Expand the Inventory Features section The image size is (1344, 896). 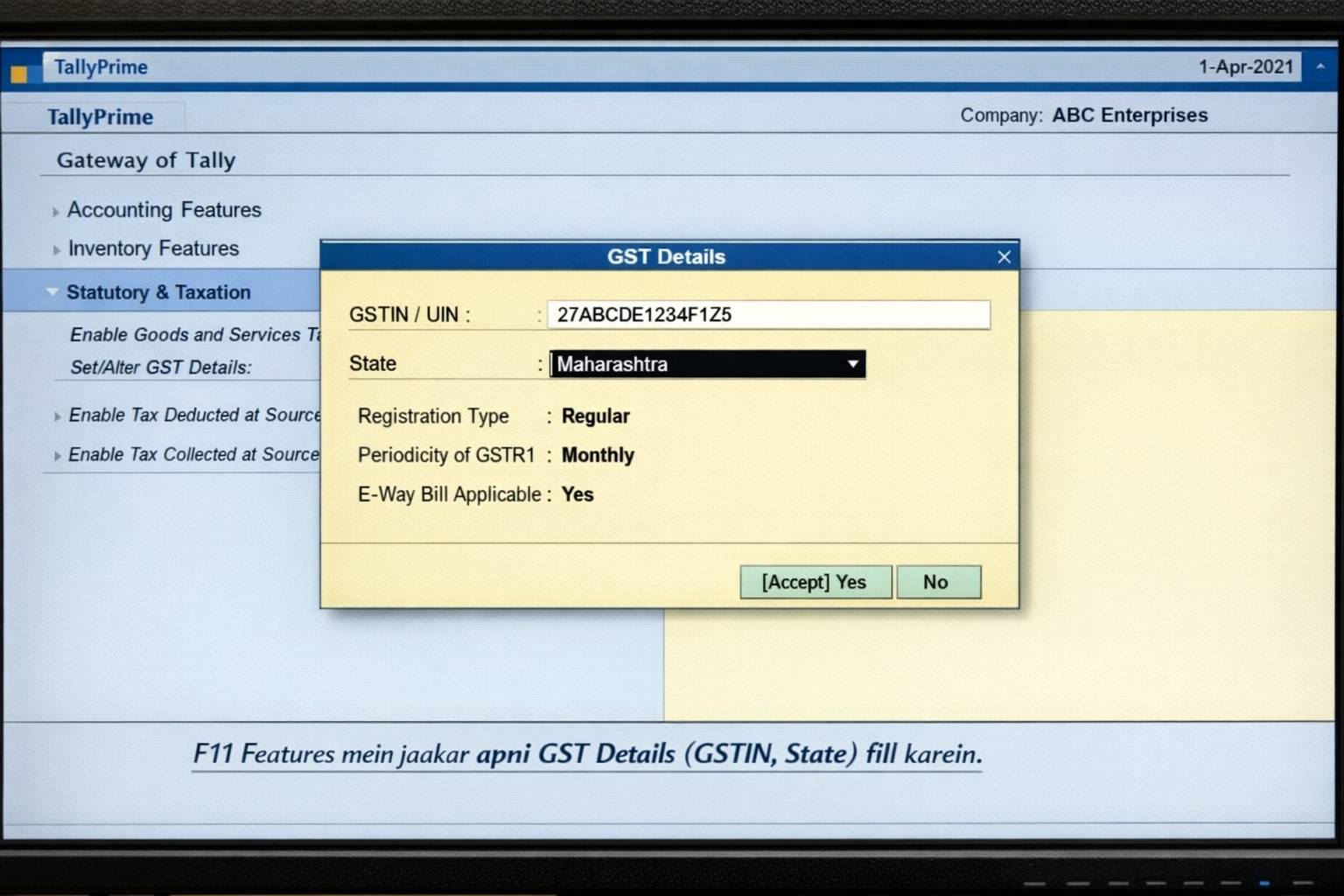click(x=153, y=248)
